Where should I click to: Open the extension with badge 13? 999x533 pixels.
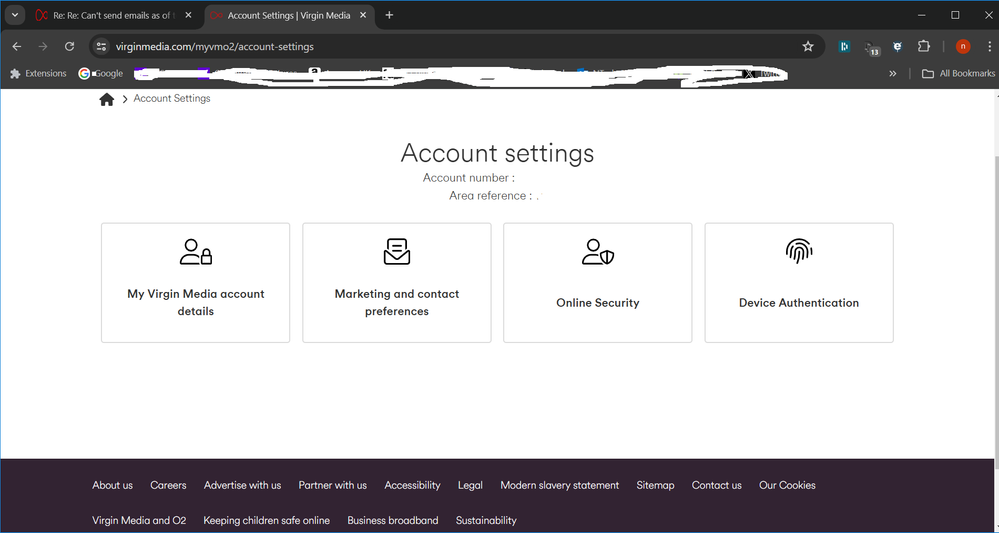pyautogui.click(x=872, y=48)
